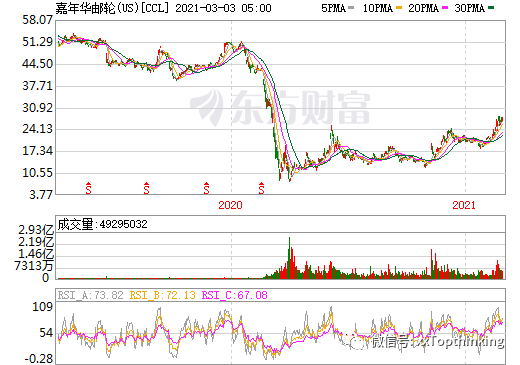Click the 24.13 price axis value

pos(37,129)
